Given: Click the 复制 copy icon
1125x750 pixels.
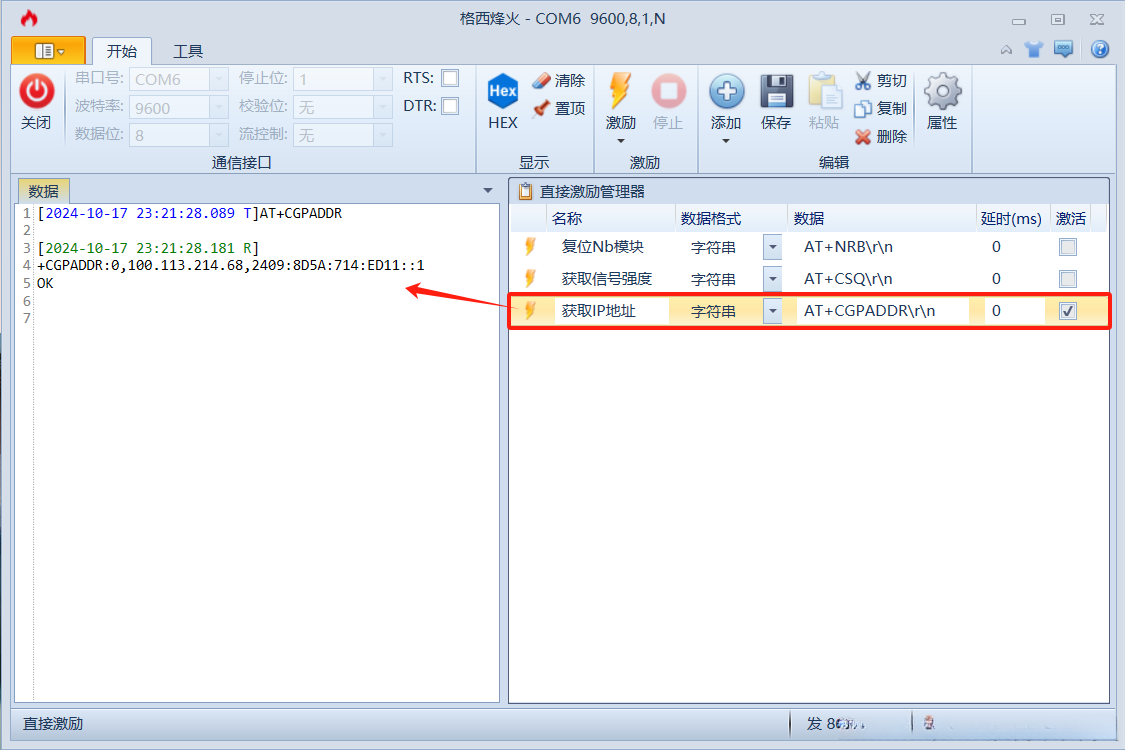Looking at the screenshot, I should tap(863, 108).
